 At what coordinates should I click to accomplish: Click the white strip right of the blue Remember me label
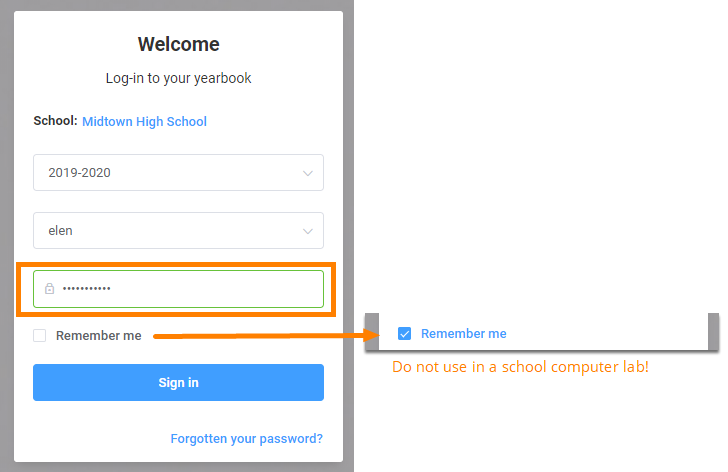click(x=610, y=334)
